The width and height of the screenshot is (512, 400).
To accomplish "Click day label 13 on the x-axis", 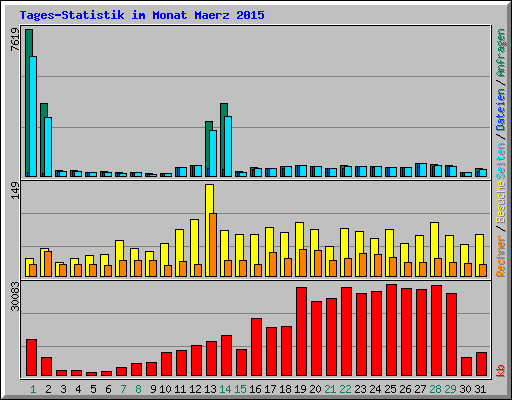I will [211, 389].
